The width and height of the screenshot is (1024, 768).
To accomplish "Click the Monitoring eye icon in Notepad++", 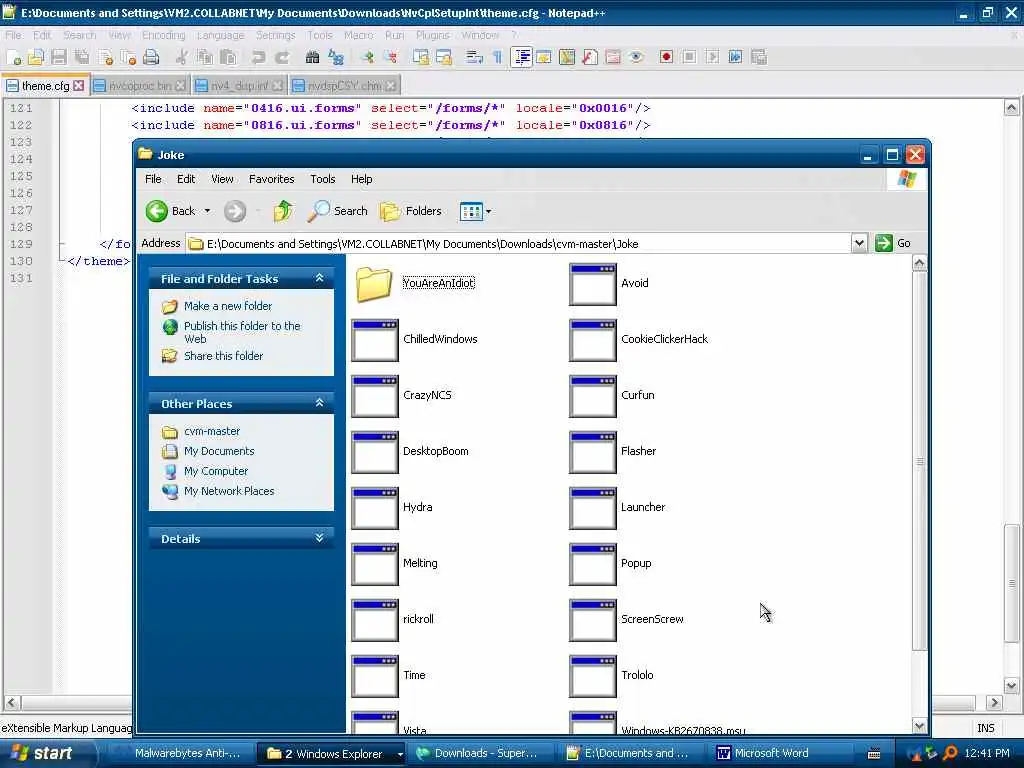I will (636, 57).
